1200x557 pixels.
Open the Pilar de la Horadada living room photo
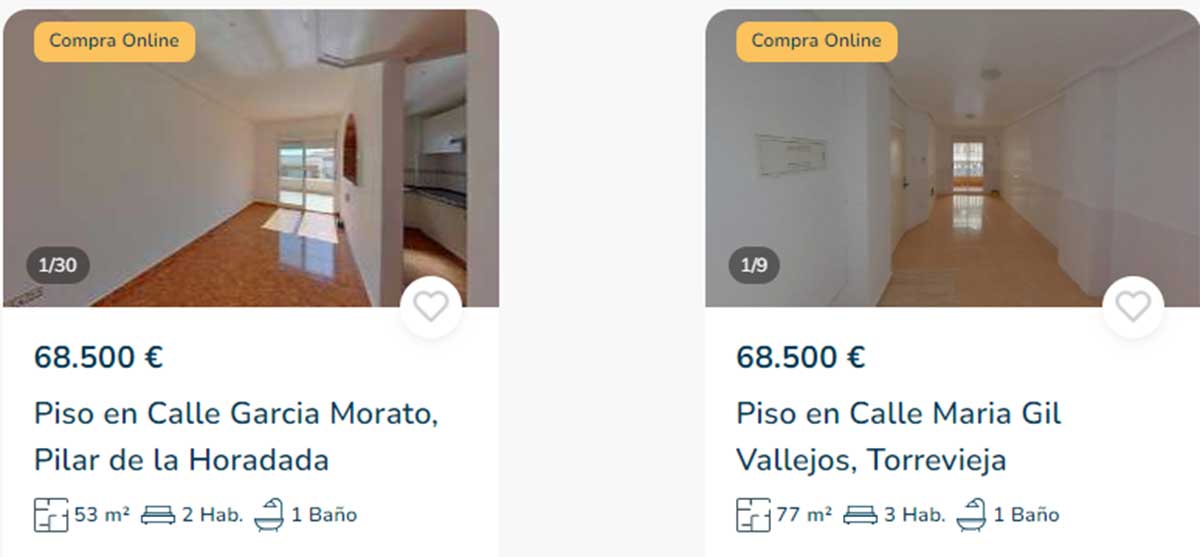tap(251, 158)
